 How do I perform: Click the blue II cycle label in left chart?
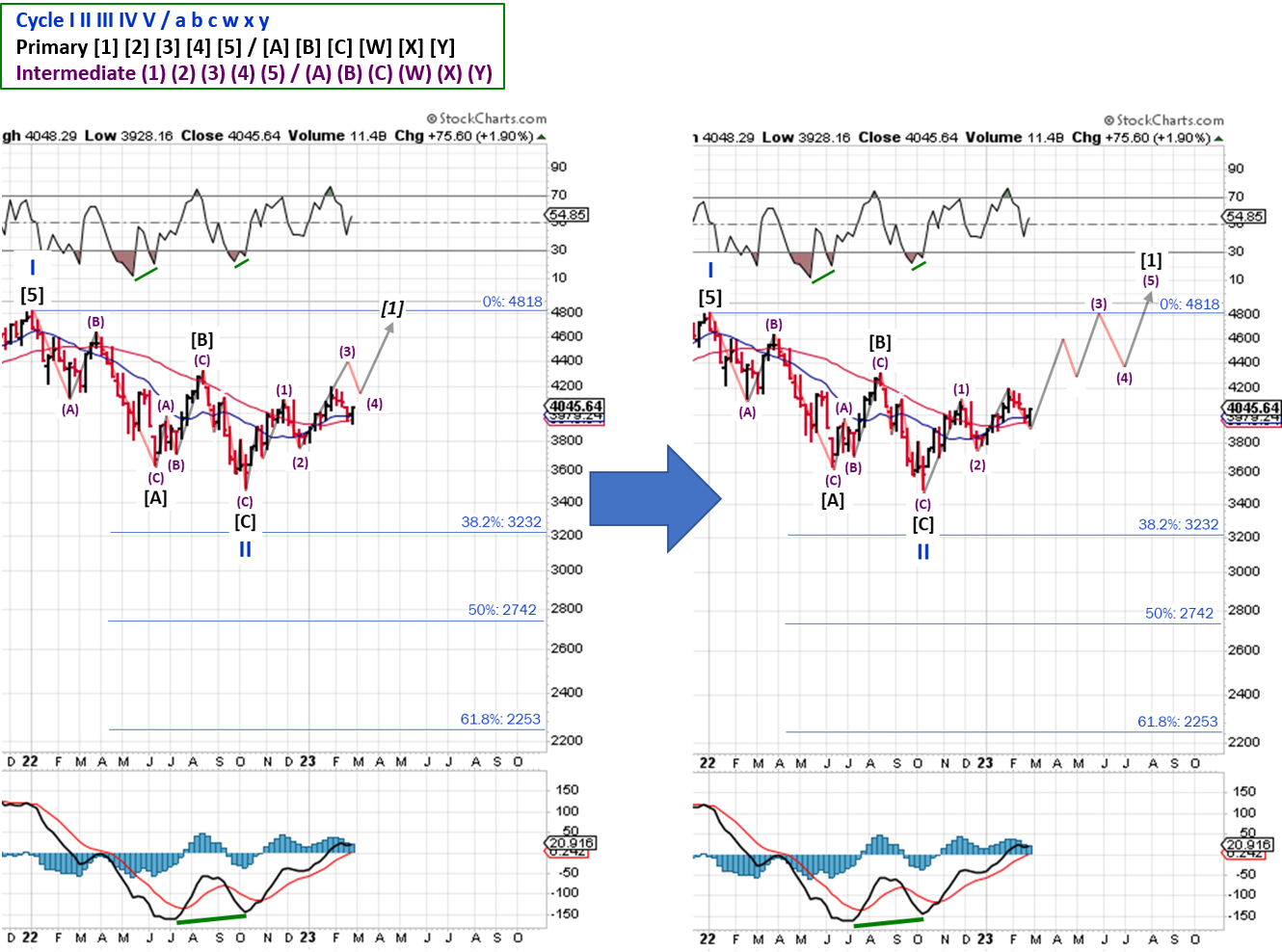click(x=245, y=549)
